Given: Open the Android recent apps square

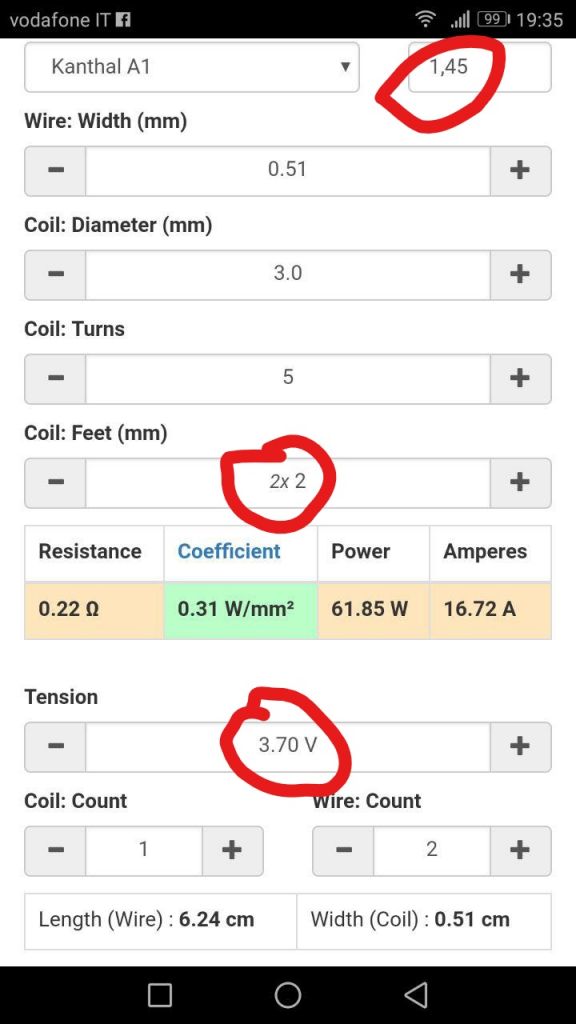Looking at the screenshot, I should [160, 995].
